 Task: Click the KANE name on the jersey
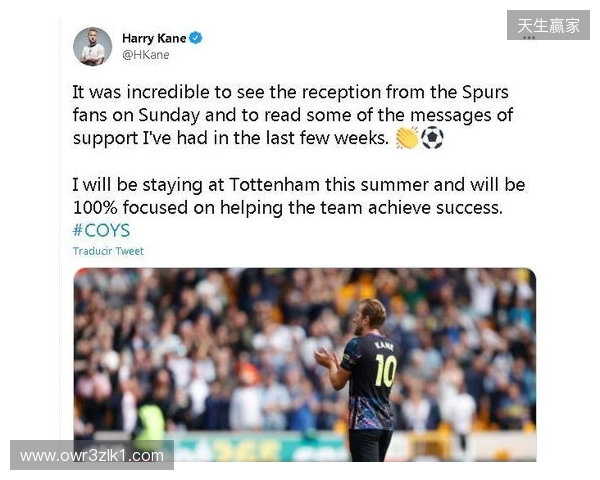[384, 345]
